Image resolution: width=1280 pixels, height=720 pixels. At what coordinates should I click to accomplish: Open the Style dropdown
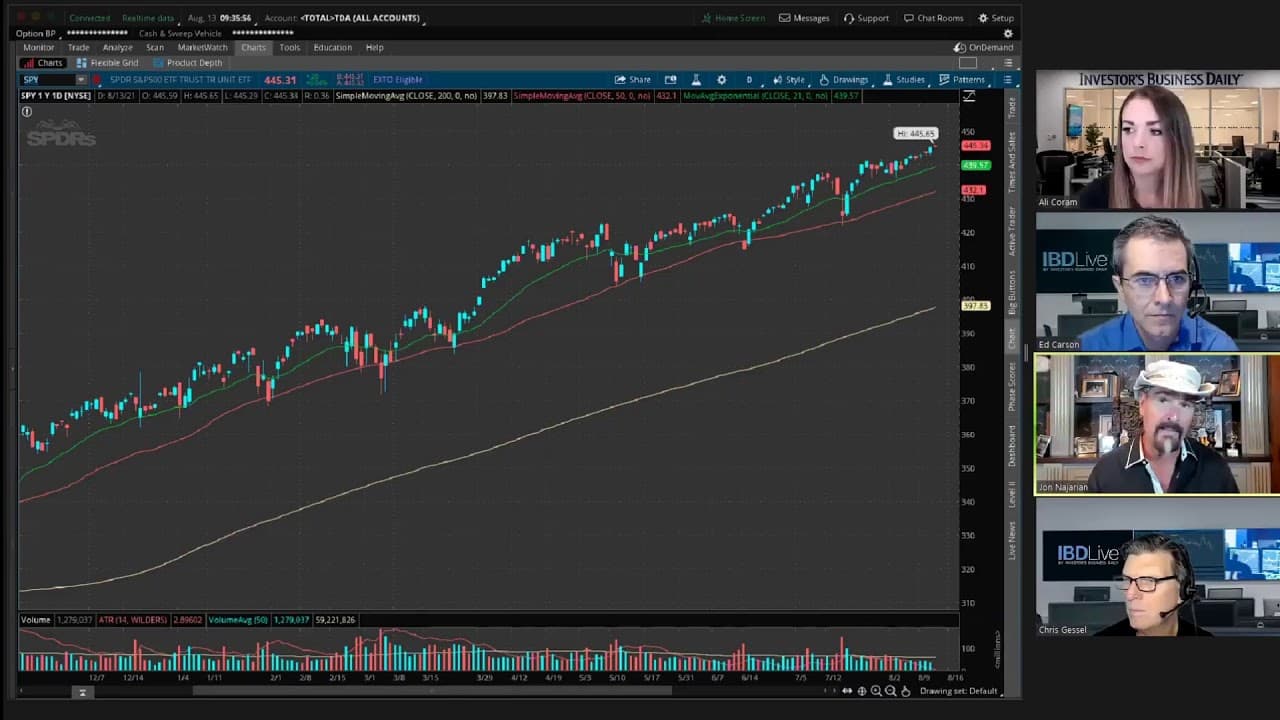point(789,80)
